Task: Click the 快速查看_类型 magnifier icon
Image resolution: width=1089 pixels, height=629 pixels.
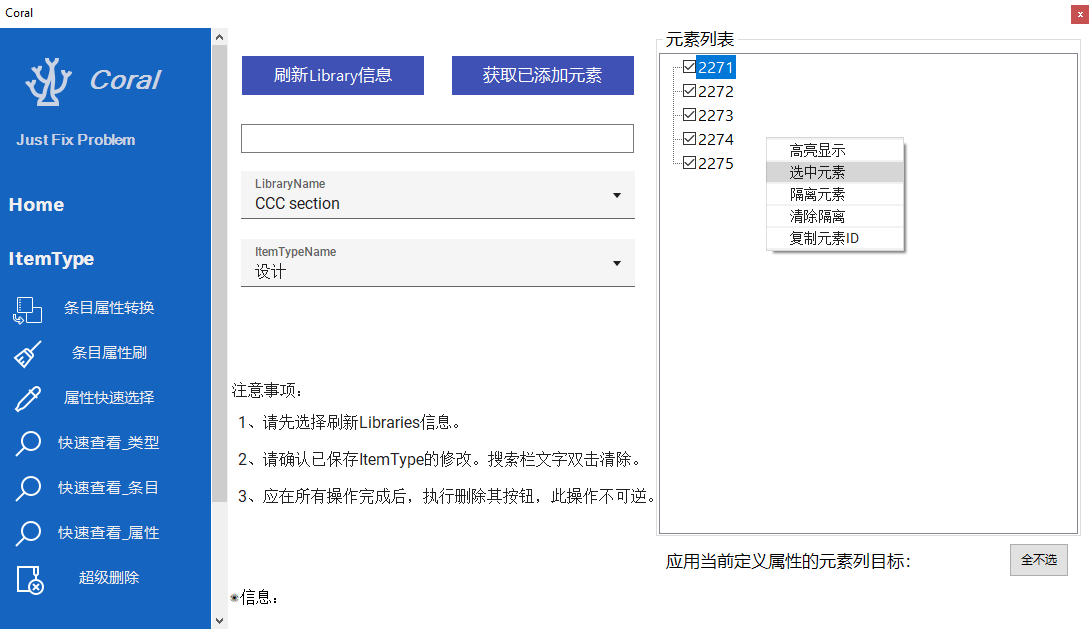Action: pyautogui.click(x=28, y=443)
